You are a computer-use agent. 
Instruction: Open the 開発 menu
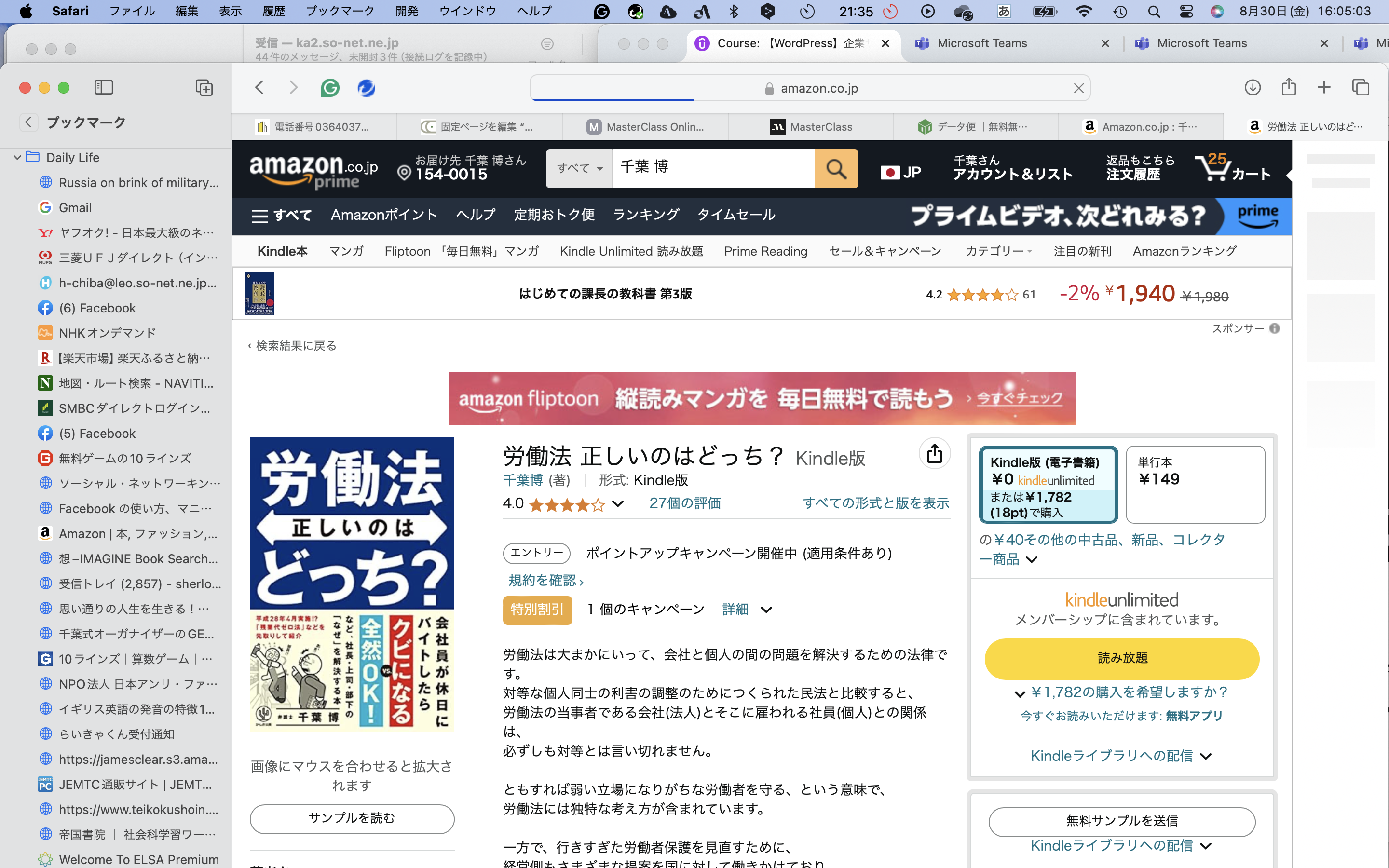tap(407, 12)
